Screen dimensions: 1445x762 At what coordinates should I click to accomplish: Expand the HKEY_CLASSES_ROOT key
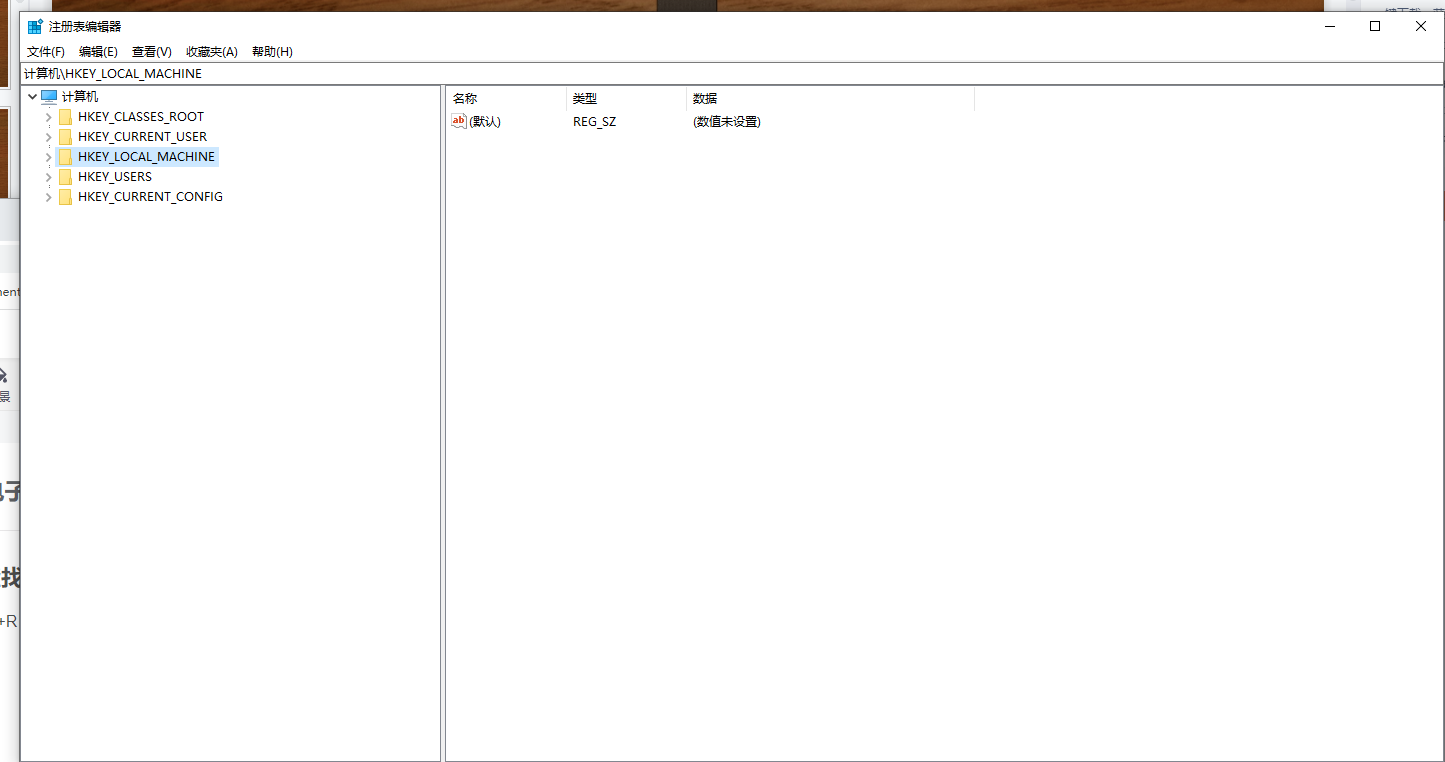click(48, 117)
